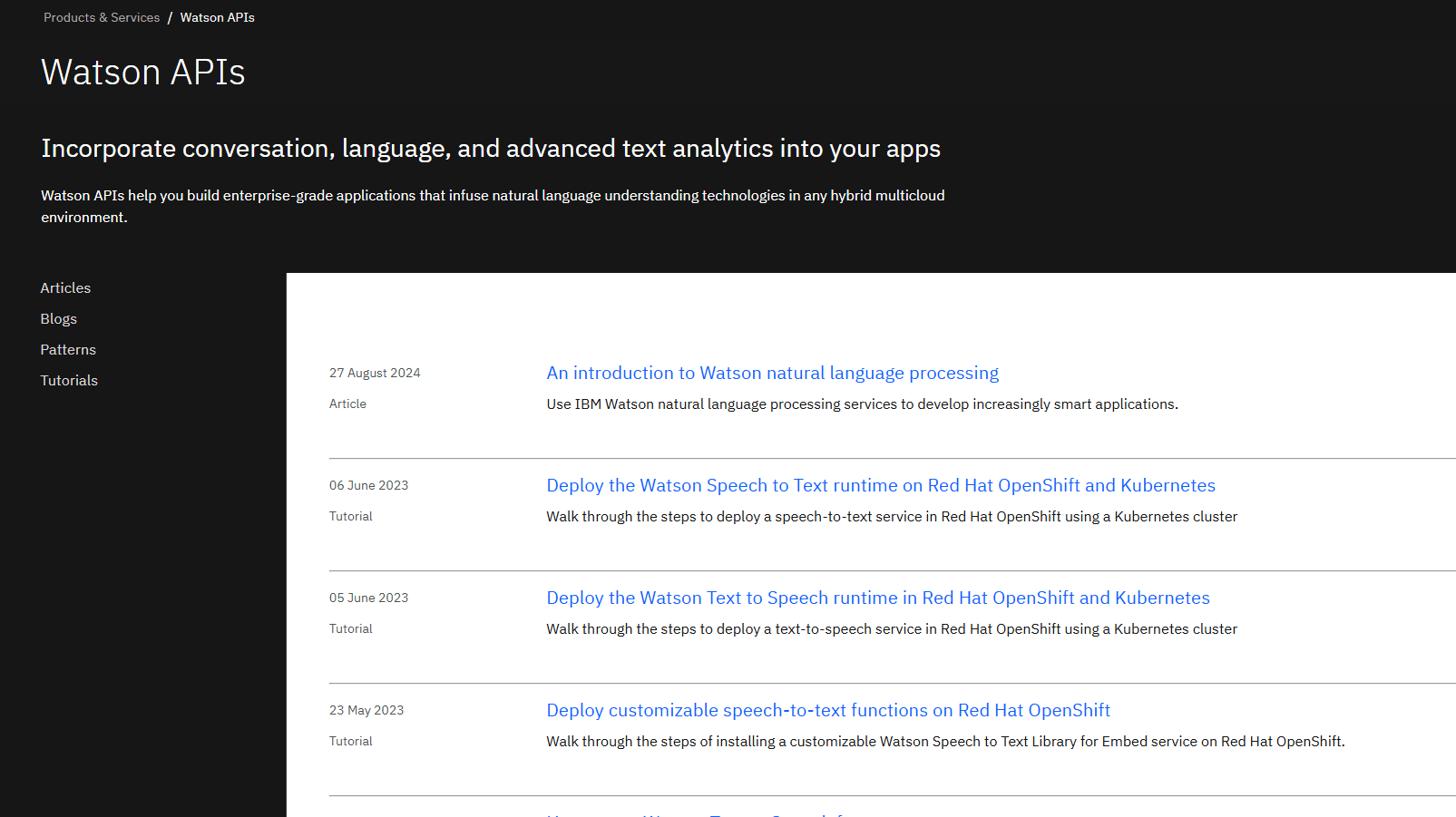1456x817 pixels.
Task: Click the 05 June 2023 date
Action: tap(368, 598)
